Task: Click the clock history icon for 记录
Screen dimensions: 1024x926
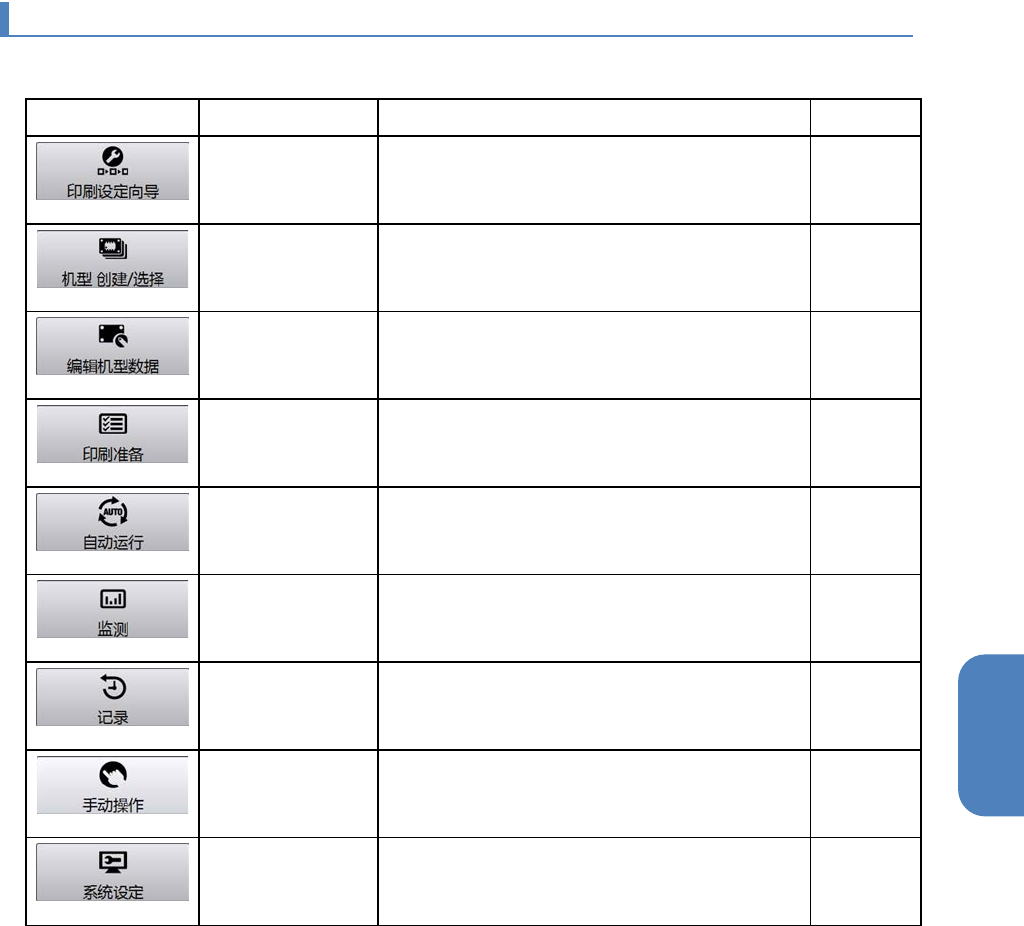Action: [x=113, y=687]
